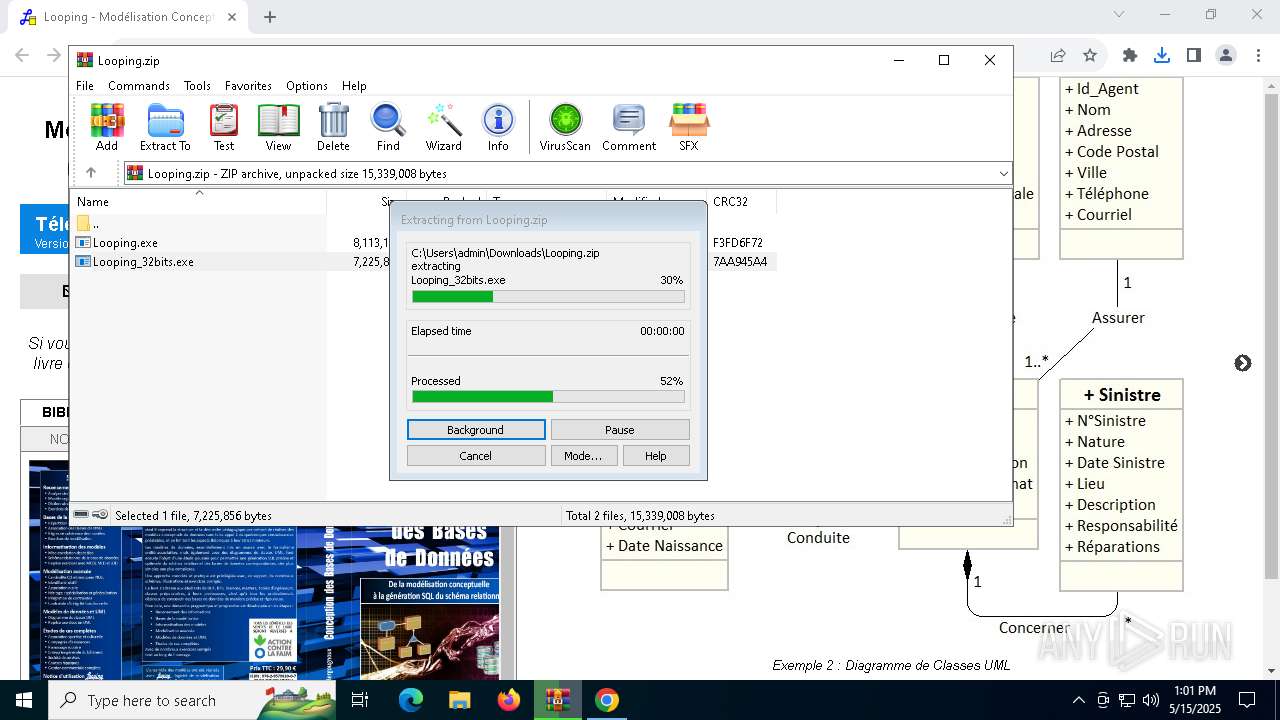Click the taskbar clock showing 1:01 PM
The width and height of the screenshot is (1280, 720).
coord(1196,700)
